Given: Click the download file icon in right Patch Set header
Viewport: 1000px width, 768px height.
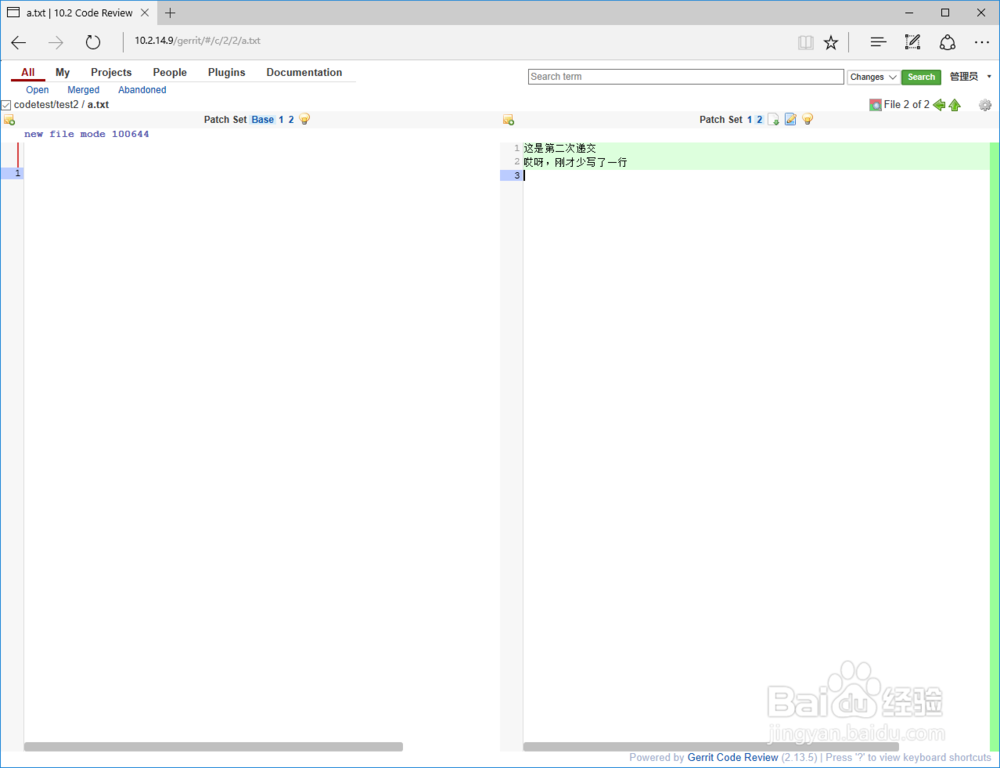Looking at the screenshot, I should 774,119.
